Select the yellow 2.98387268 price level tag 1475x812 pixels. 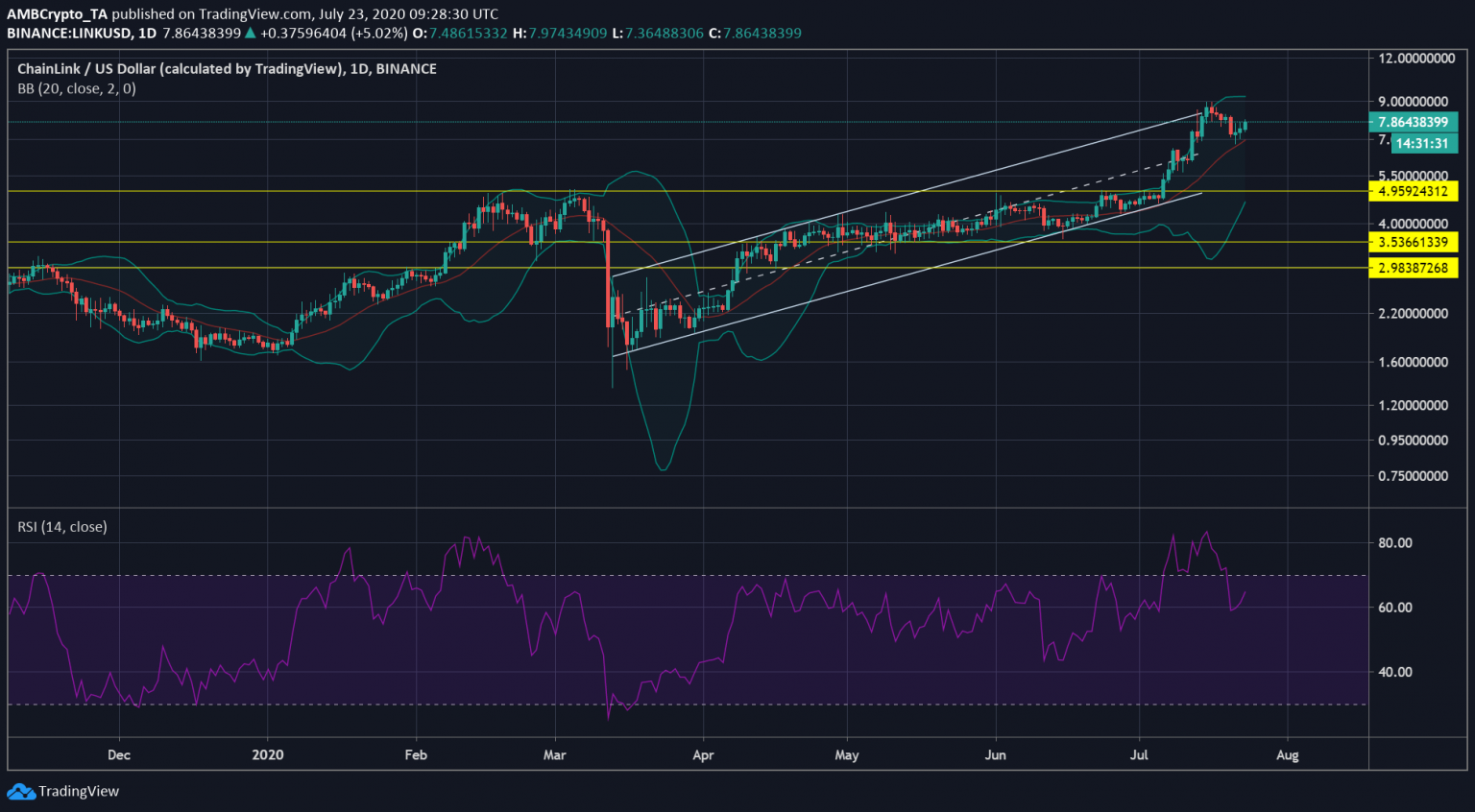pyautogui.click(x=1413, y=268)
